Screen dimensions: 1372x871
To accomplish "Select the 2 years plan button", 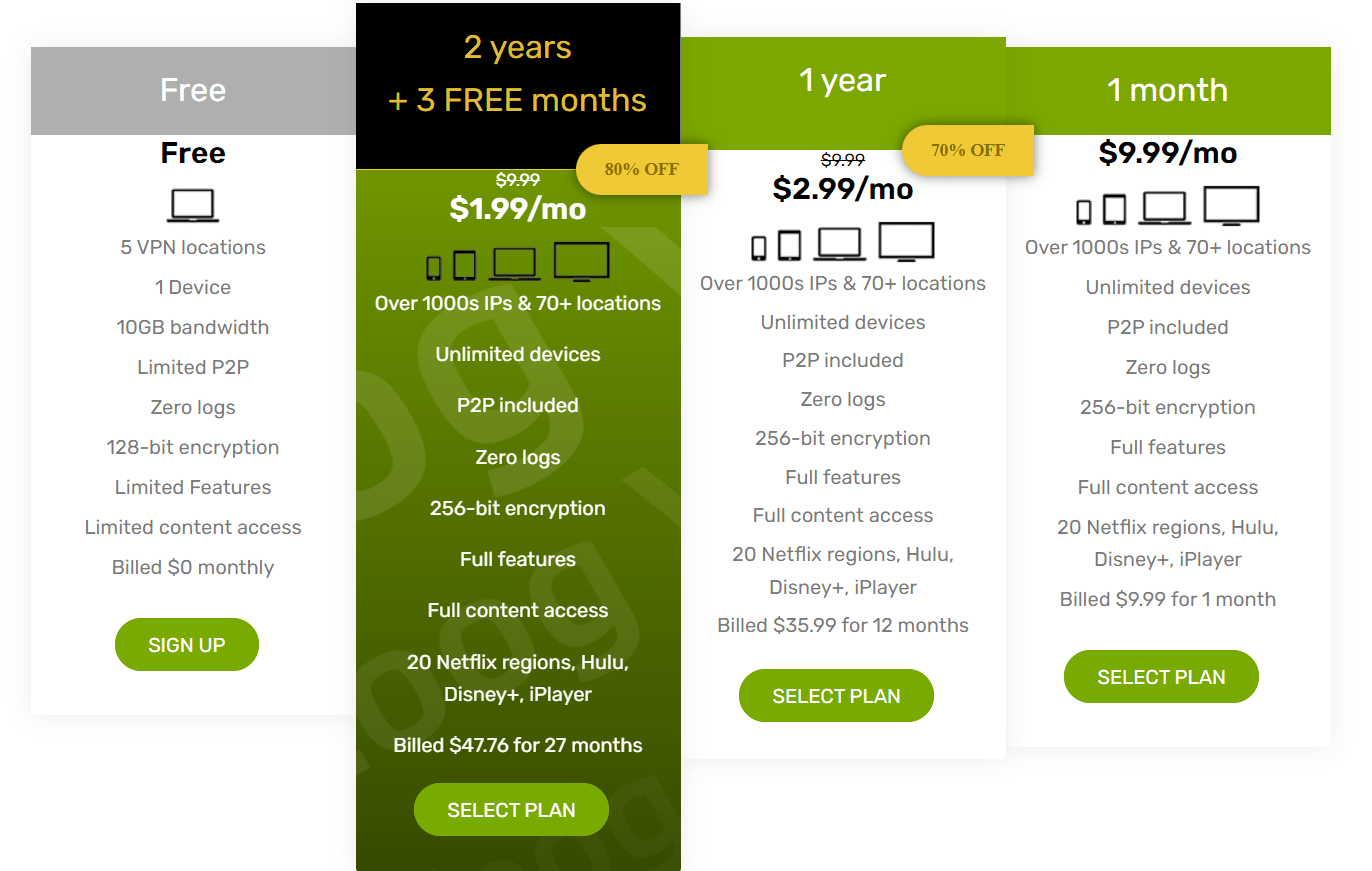I will tap(511, 810).
